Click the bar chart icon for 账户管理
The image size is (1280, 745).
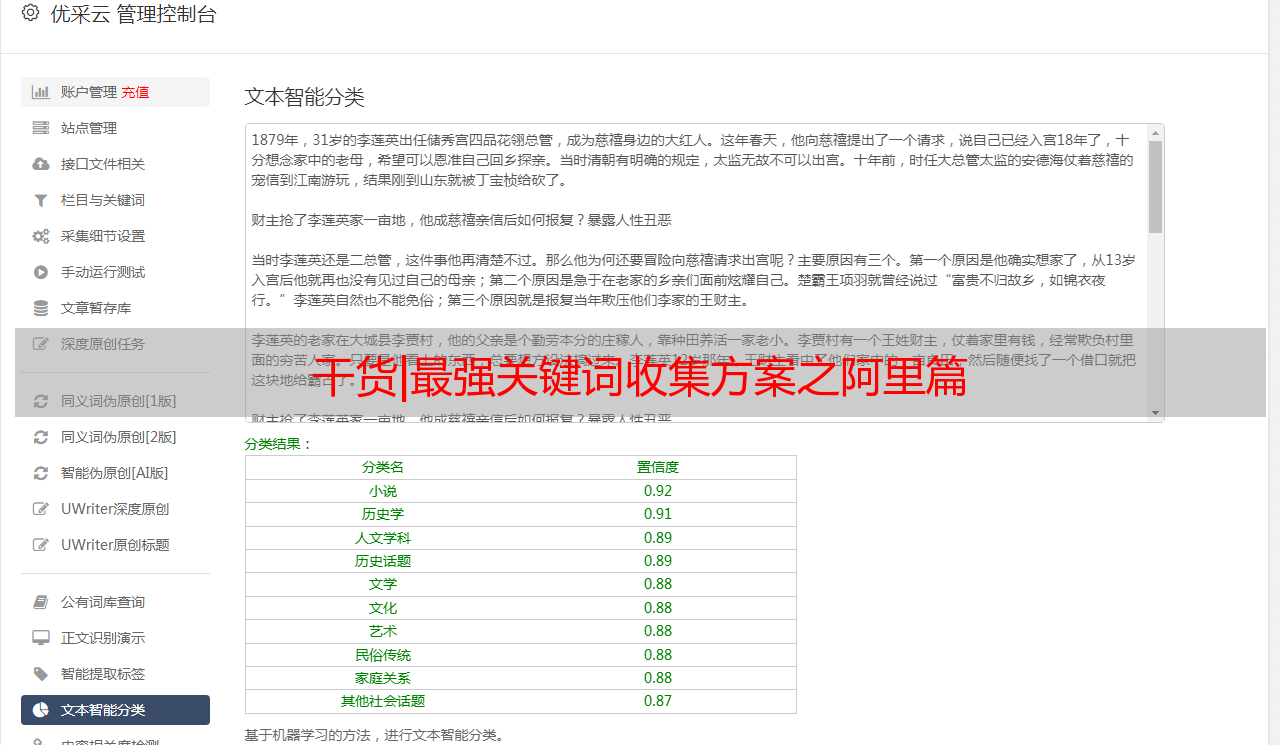[41, 92]
